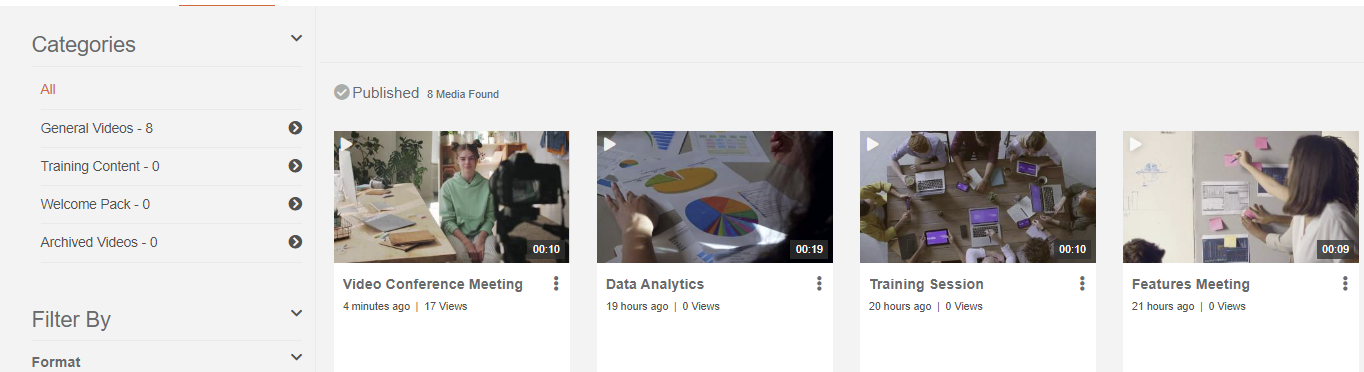Open the Data Analytics title link

(655, 284)
